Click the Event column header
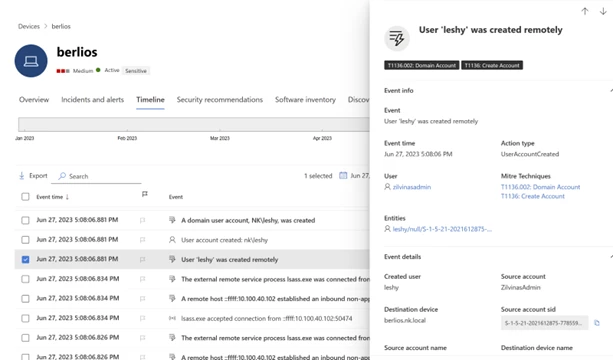Screen dimensions: 613x360 pyautogui.click(x=176, y=197)
